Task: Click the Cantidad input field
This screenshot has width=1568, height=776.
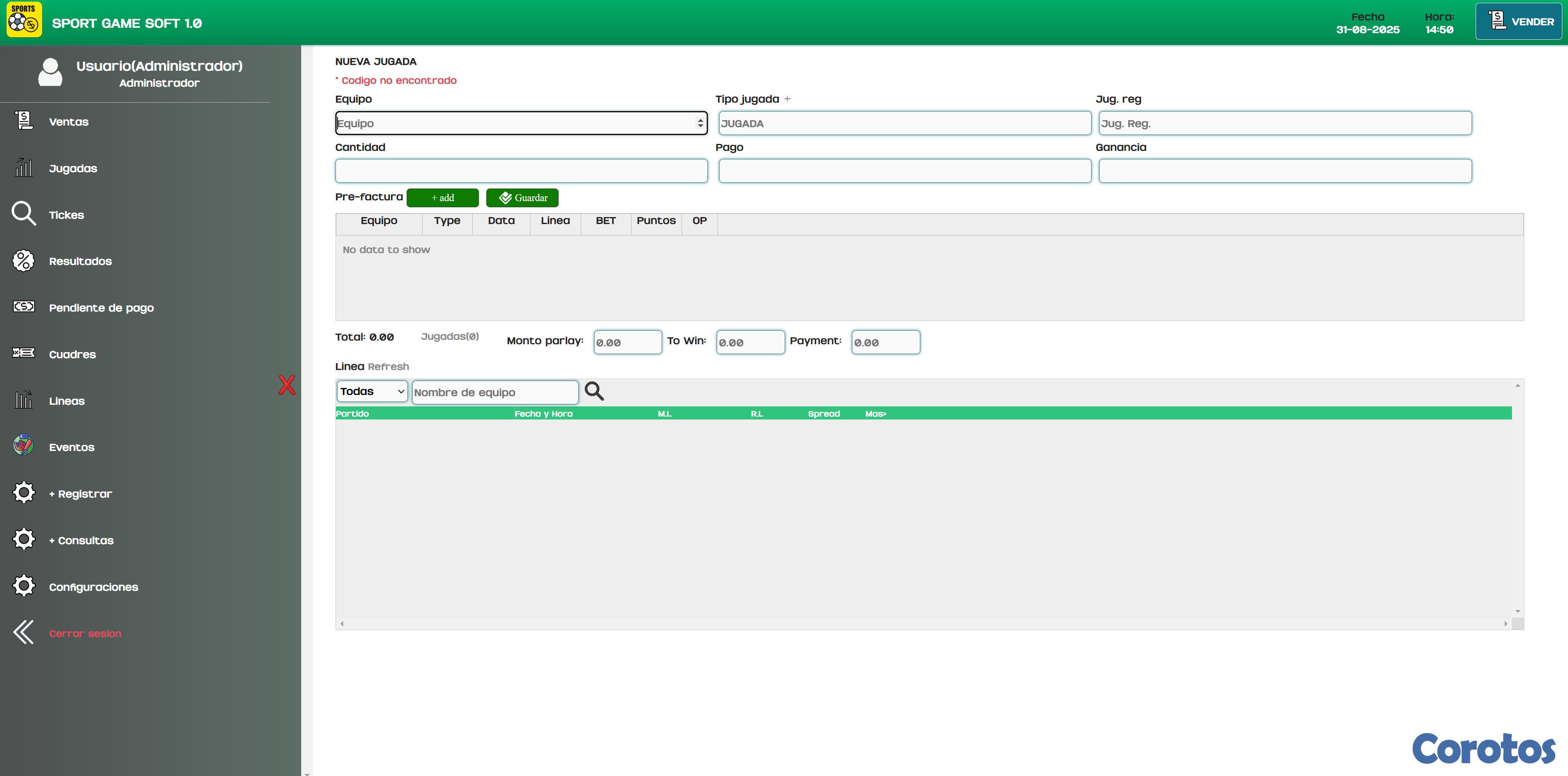Action: (x=521, y=171)
